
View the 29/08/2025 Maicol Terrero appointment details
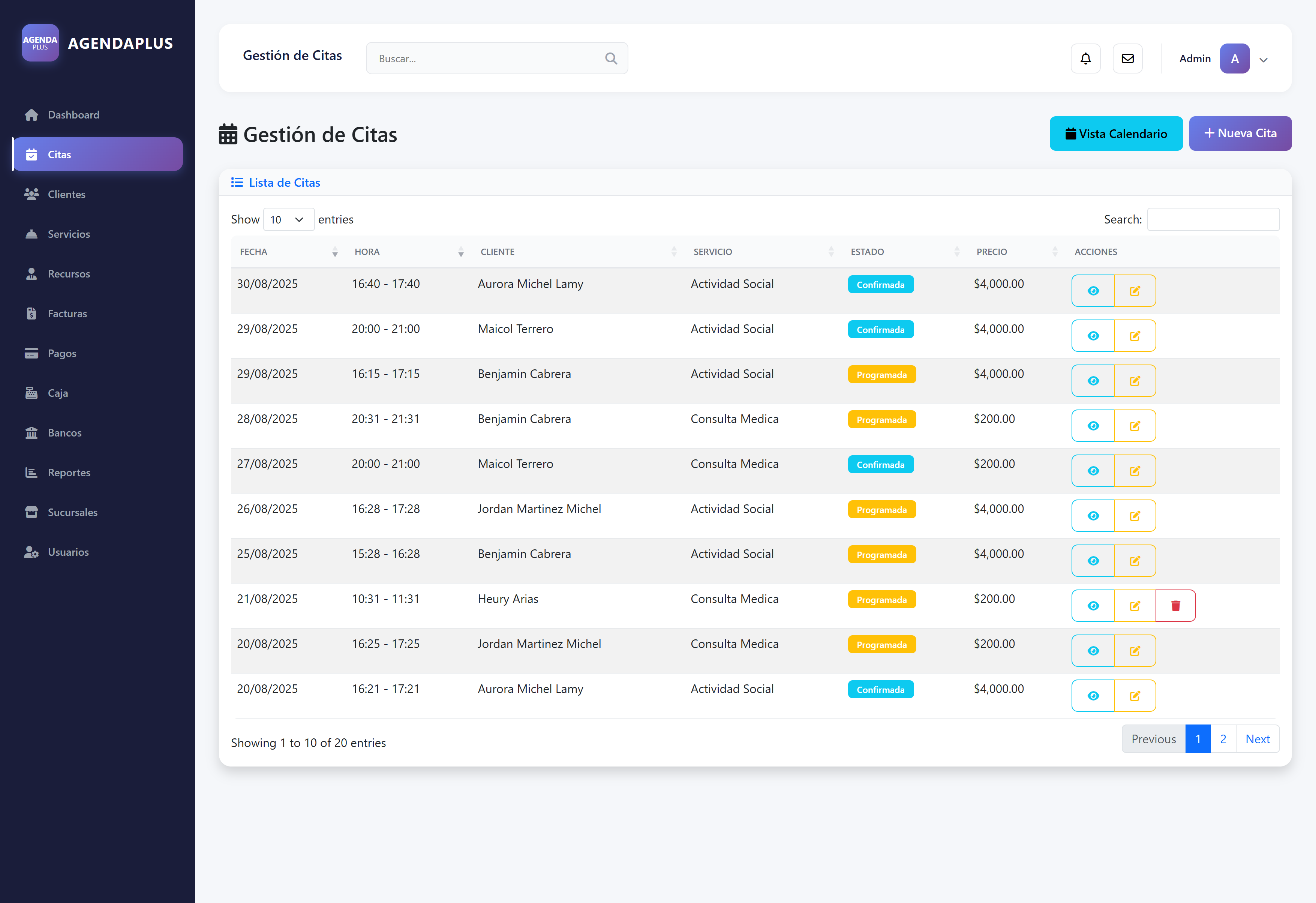(1093, 336)
